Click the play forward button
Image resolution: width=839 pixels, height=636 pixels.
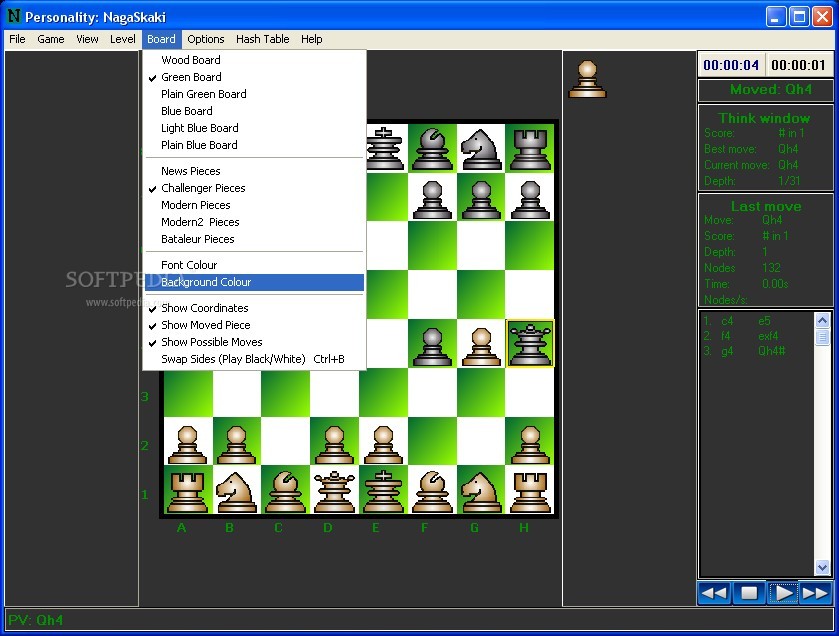point(782,593)
